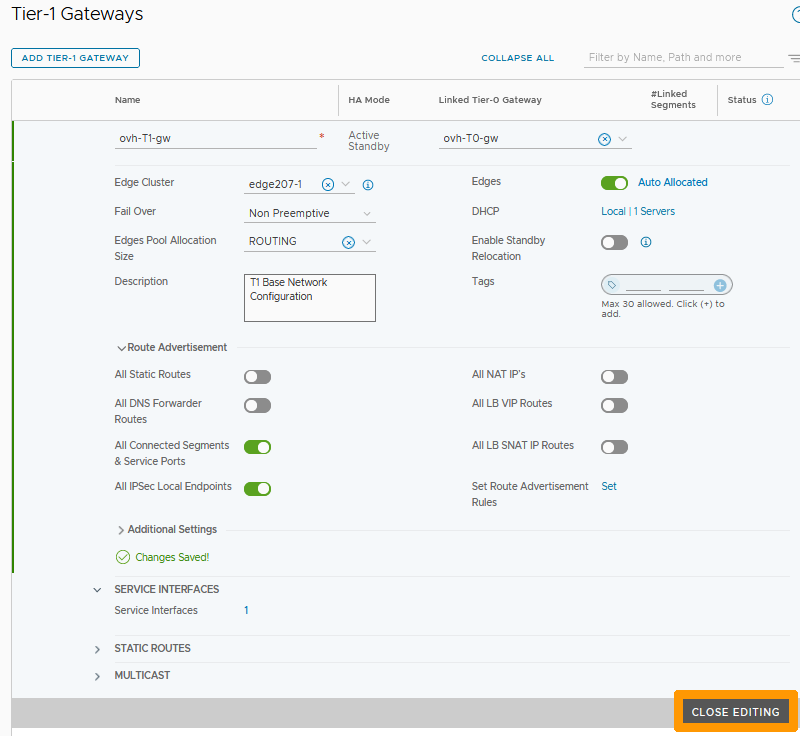The width and height of the screenshot is (800, 736).
Task: Collapse the SERVICE INTERFACES section
Action: click(97, 589)
